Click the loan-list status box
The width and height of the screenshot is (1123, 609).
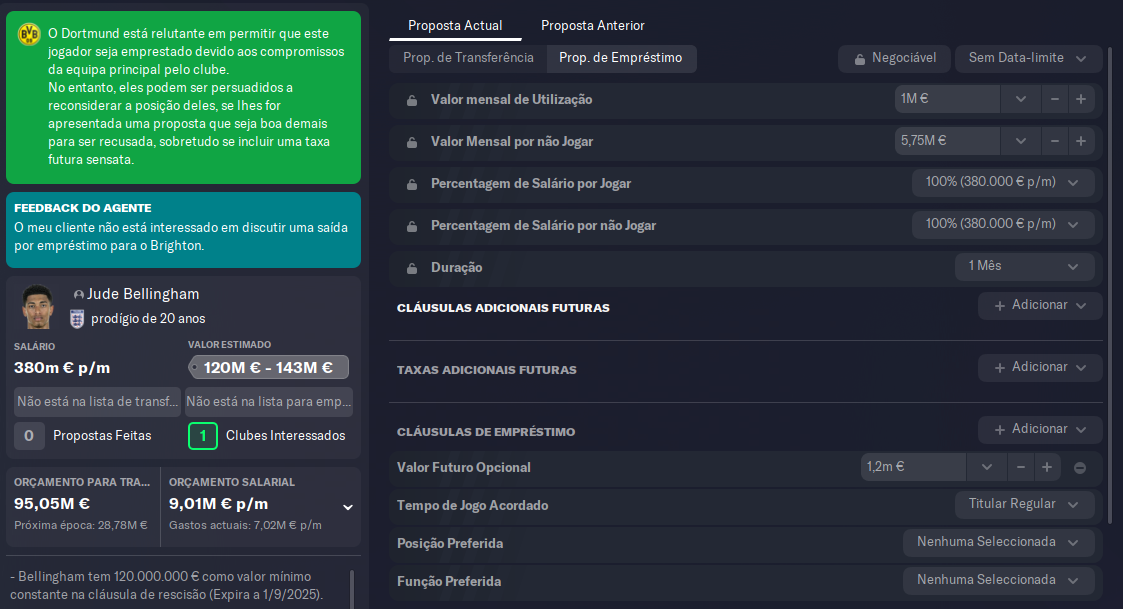pos(269,402)
